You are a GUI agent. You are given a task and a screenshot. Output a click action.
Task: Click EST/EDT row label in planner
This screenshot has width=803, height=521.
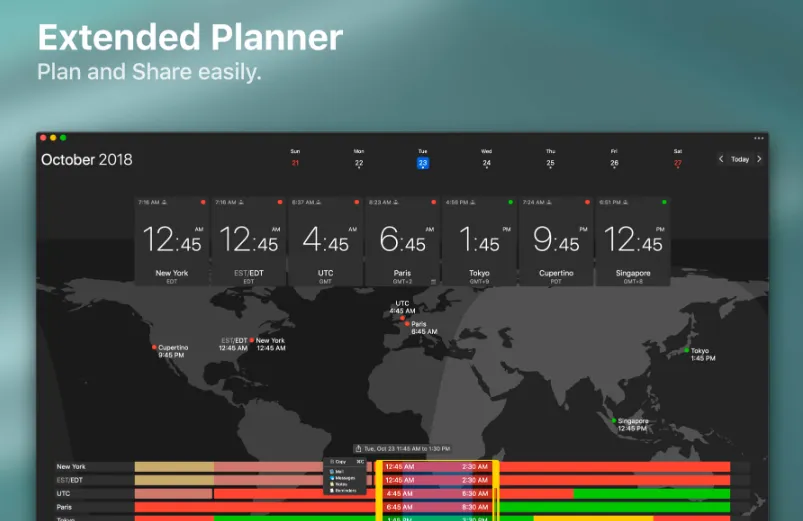pos(69,480)
